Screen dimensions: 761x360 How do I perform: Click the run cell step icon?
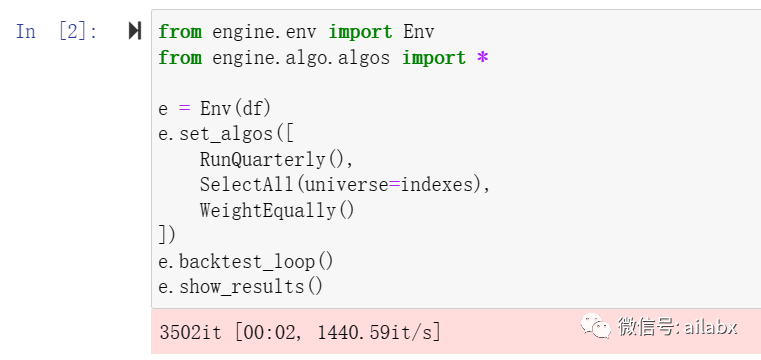click(x=135, y=31)
